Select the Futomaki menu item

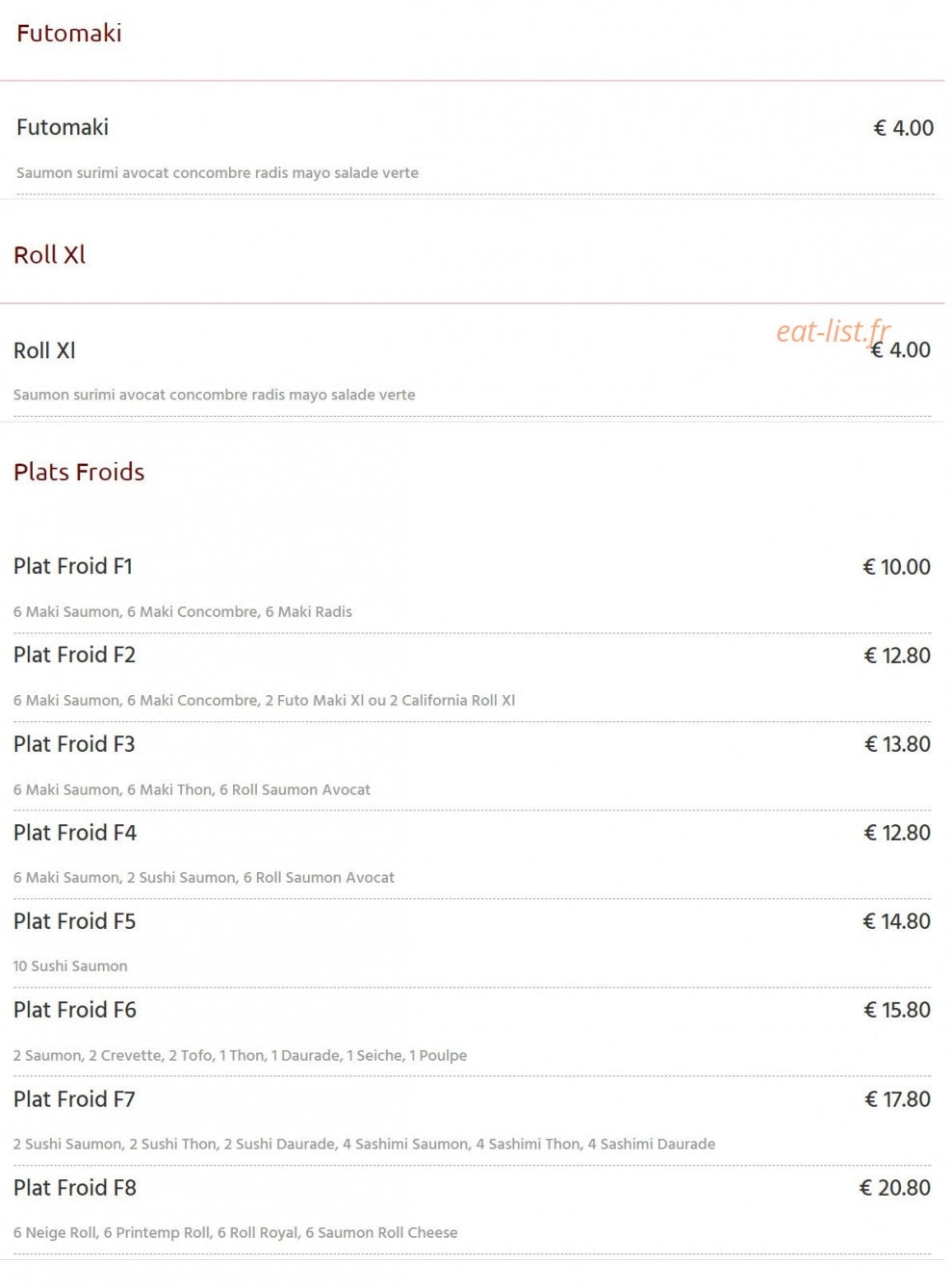click(x=63, y=127)
